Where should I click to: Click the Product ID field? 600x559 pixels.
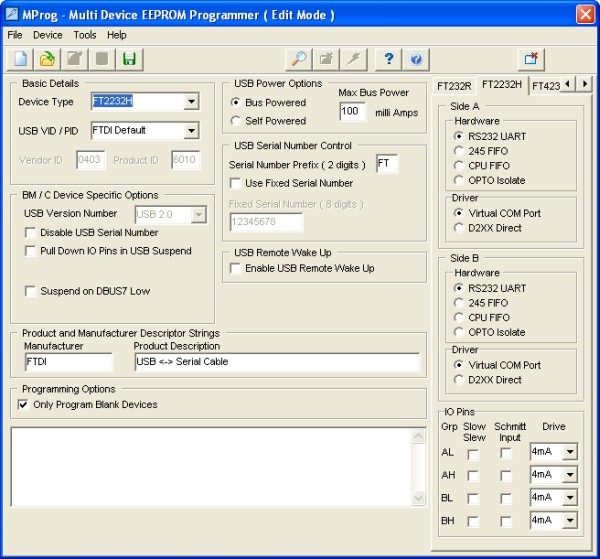pyautogui.click(x=186, y=160)
